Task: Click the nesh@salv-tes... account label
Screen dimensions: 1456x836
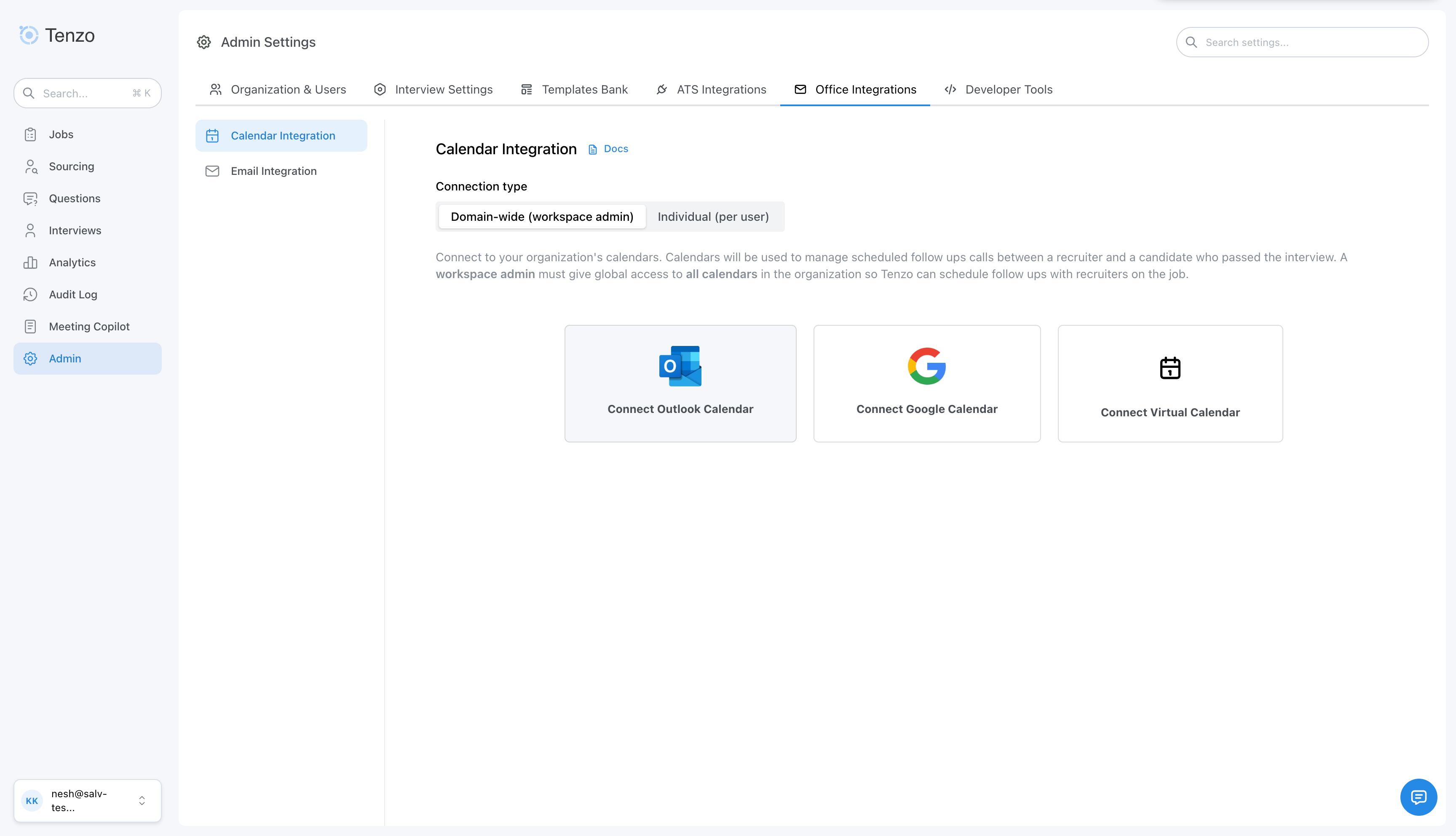Action: (x=79, y=801)
